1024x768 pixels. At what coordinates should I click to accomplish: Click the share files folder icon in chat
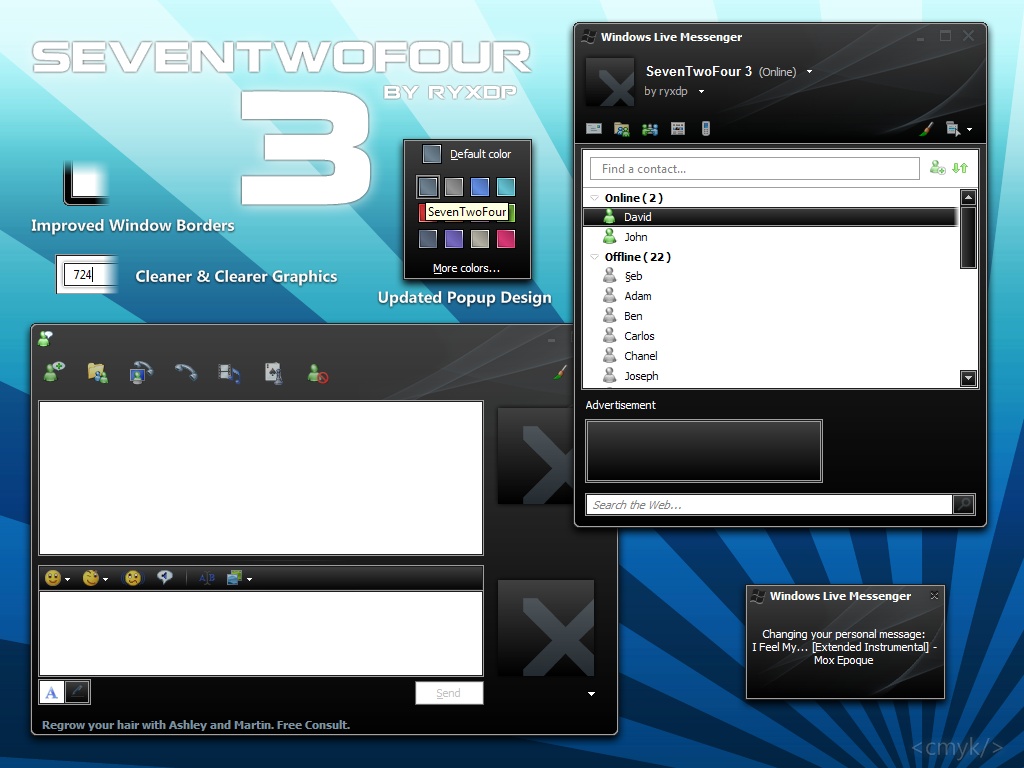(x=98, y=373)
